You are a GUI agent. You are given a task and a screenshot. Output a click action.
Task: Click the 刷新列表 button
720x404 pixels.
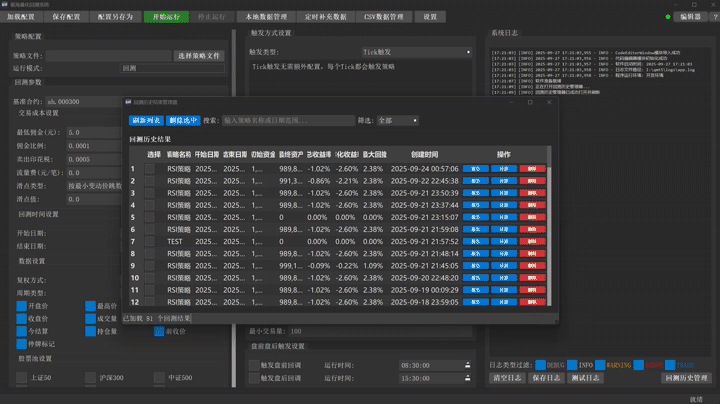146,120
